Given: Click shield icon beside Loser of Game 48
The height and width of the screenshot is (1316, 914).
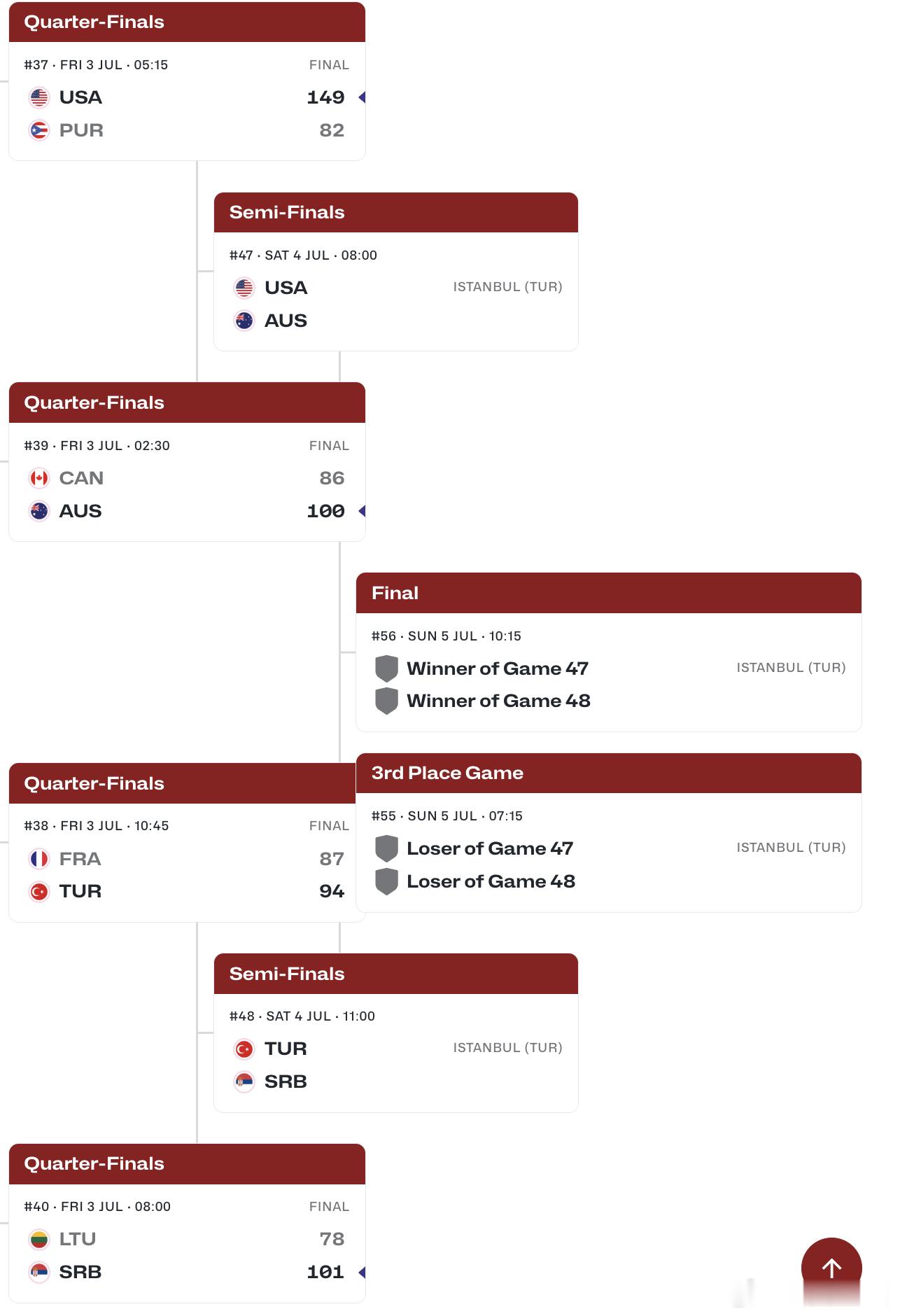Looking at the screenshot, I should [386, 881].
